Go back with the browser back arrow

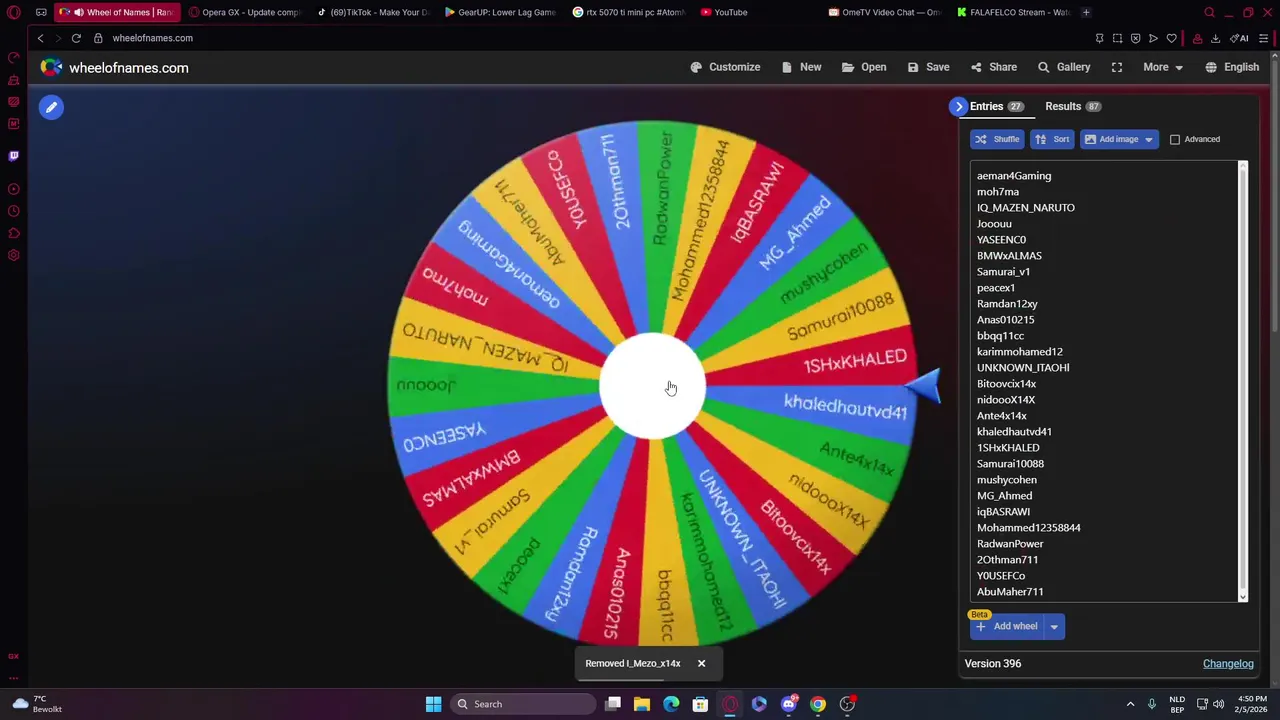[x=40, y=38]
